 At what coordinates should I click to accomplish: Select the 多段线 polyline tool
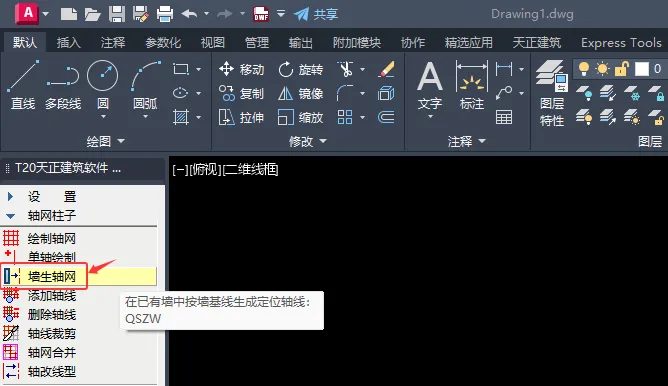click(63, 85)
